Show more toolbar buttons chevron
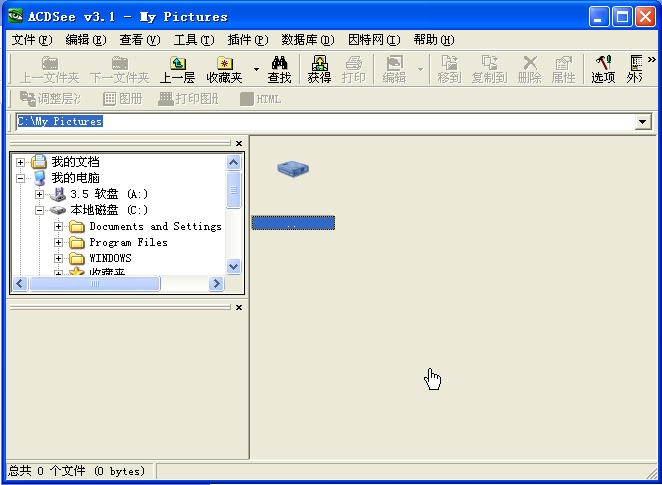 [652, 60]
